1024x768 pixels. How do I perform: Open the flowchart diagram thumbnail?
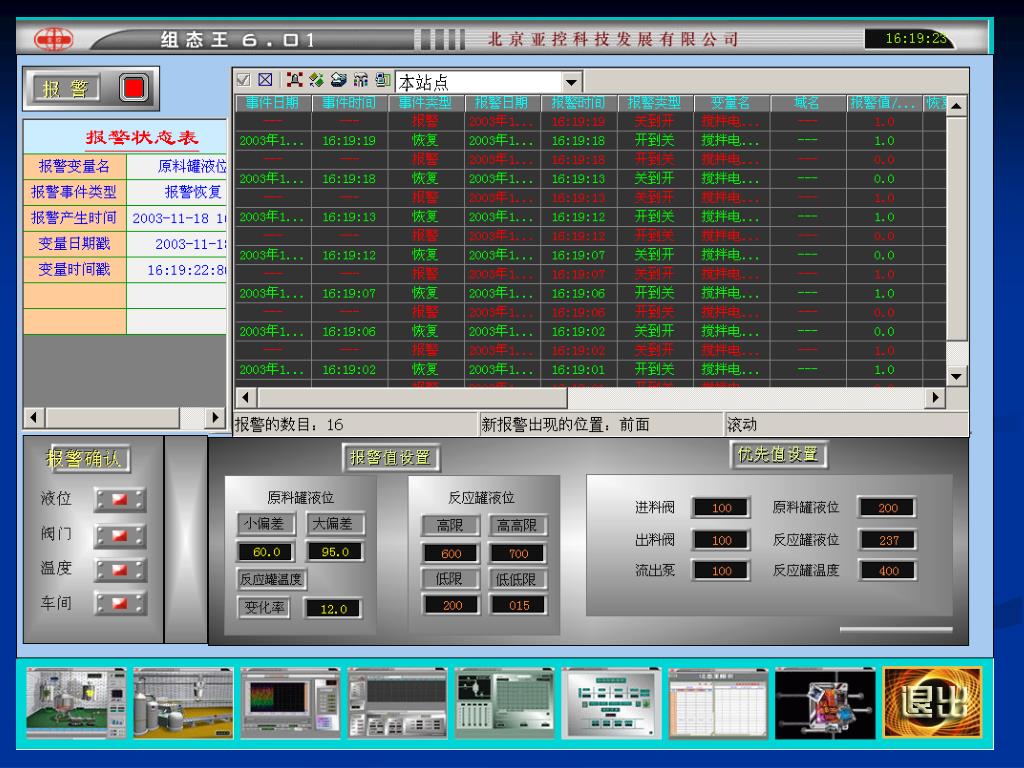[x=611, y=703]
